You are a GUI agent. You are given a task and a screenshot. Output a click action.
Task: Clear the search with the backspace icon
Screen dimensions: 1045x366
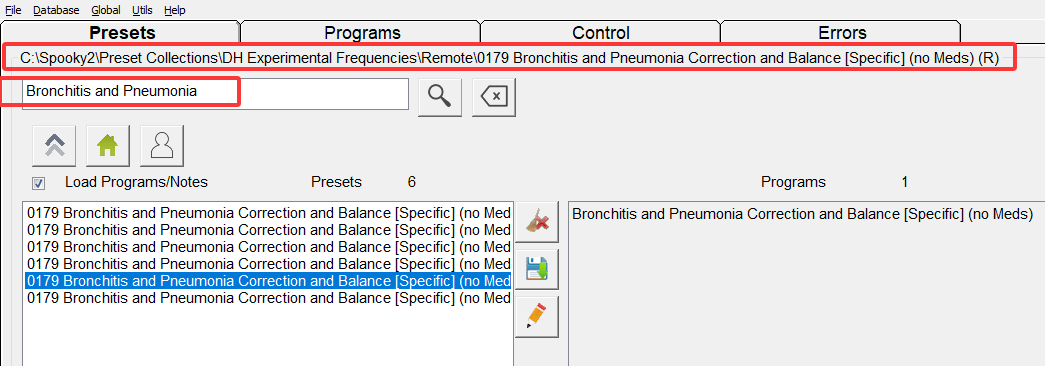(x=494, y=97)
